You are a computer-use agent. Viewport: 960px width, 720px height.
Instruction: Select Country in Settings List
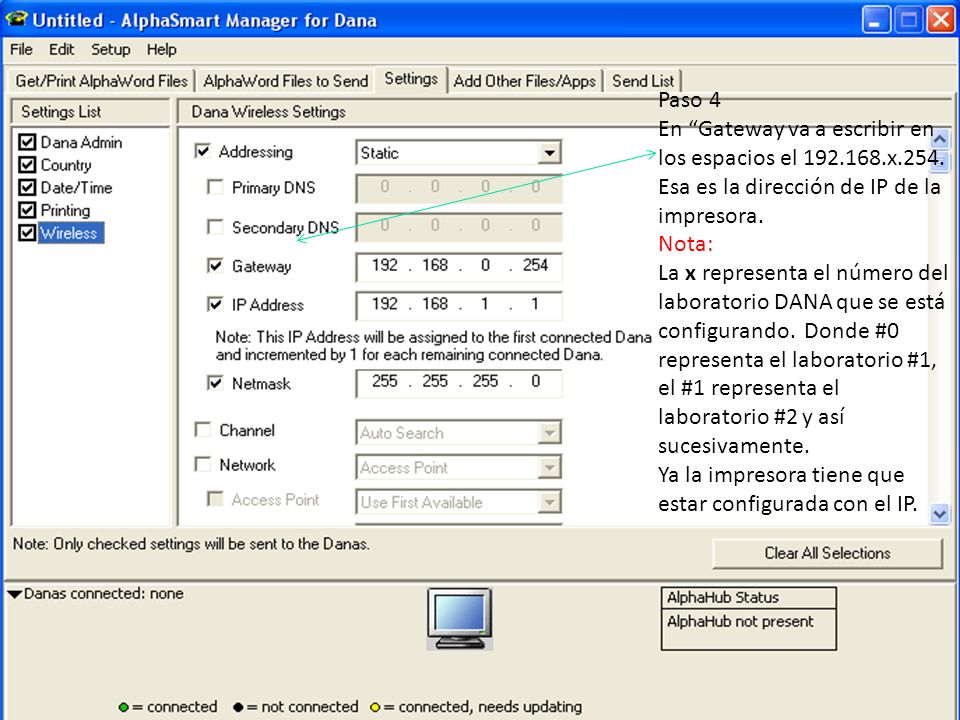[x=66, y=165]
